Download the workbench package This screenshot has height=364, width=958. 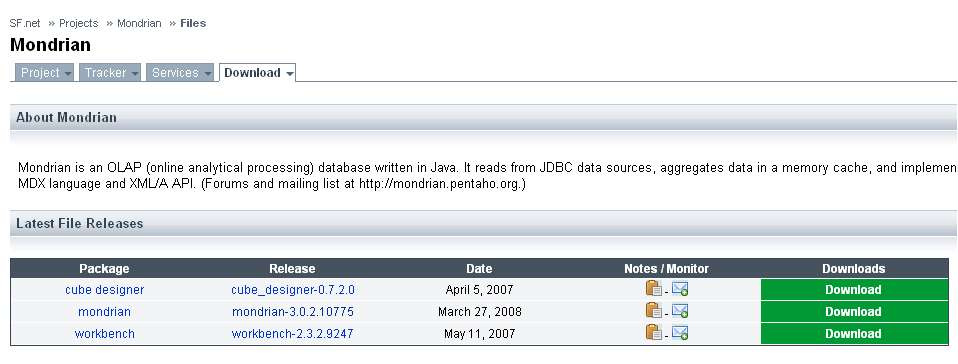click(x=854, y=333)
